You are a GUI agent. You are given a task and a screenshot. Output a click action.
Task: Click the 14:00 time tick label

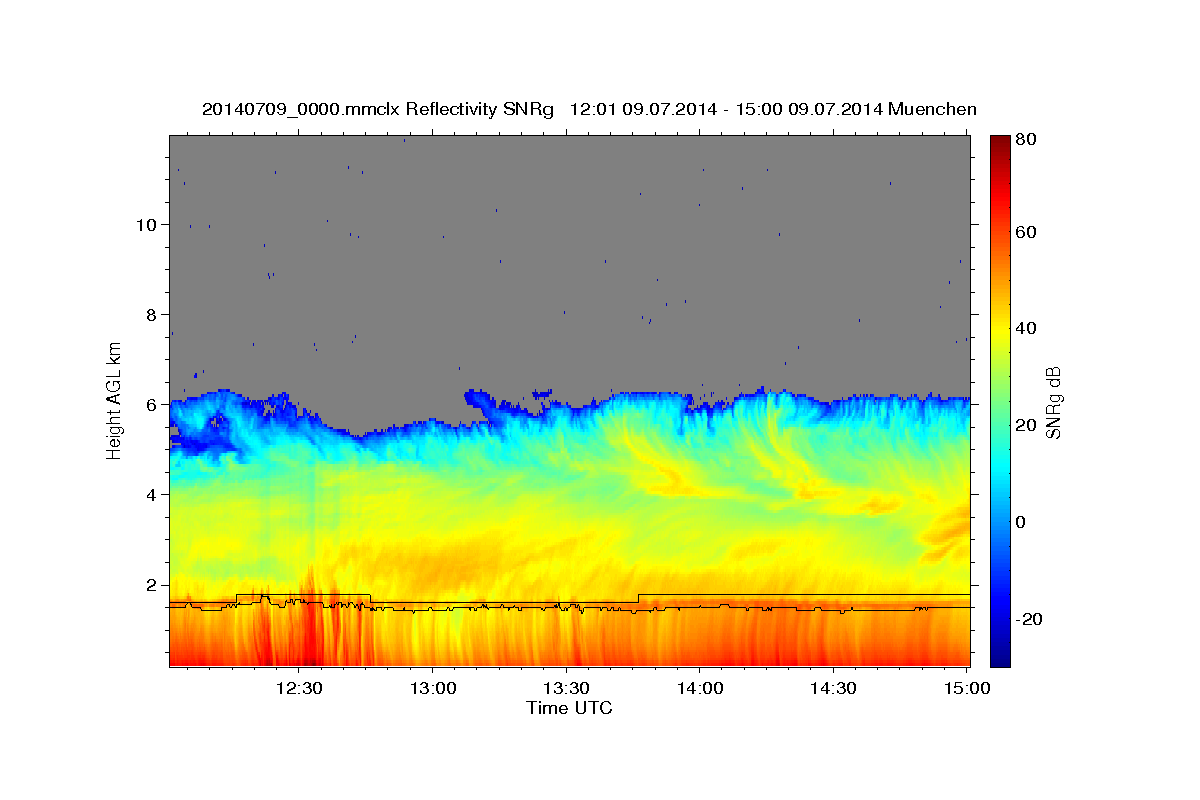pyautogui.click(x=699, y=688)
